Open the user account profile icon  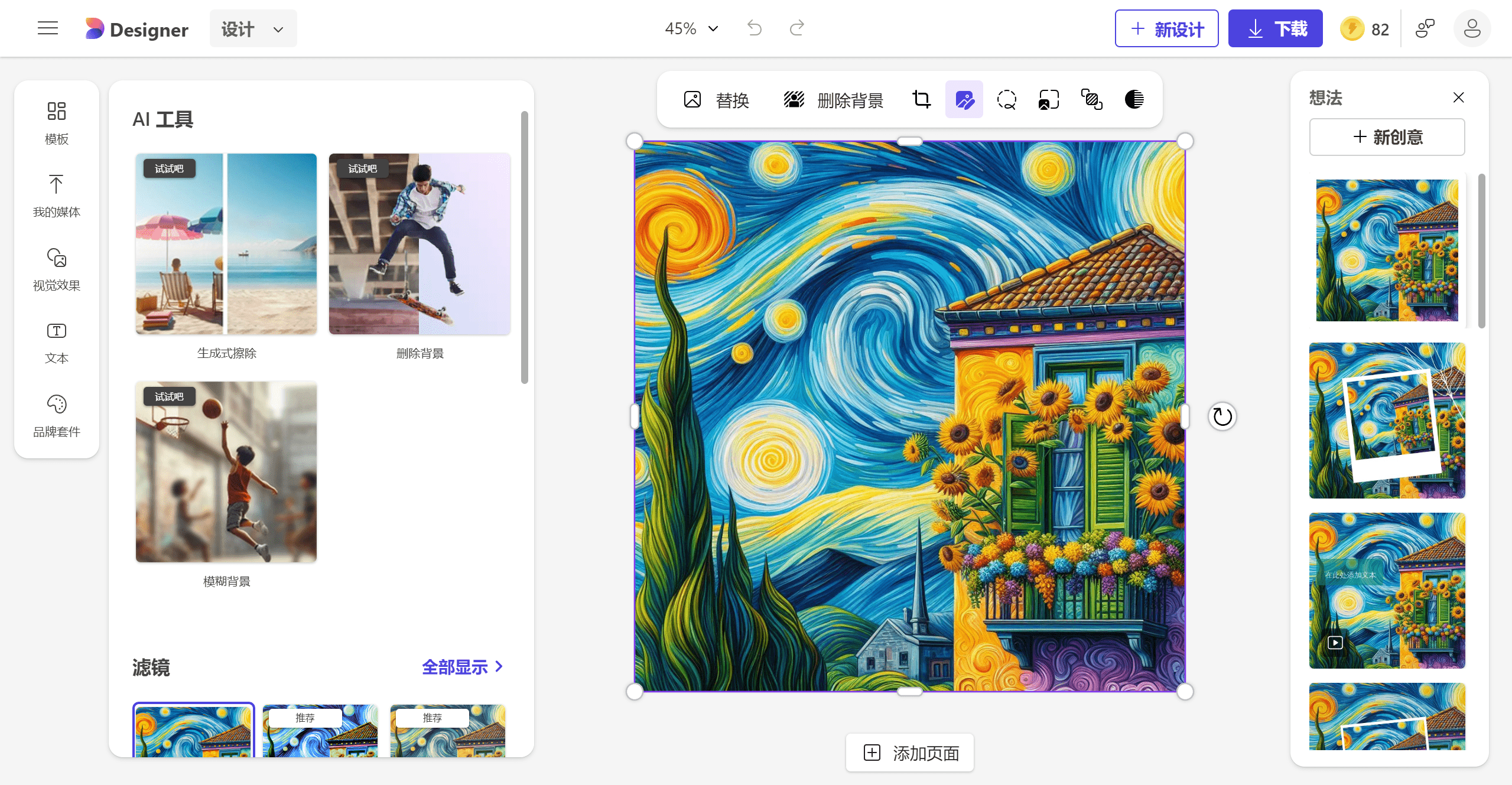coord(1472,29)
